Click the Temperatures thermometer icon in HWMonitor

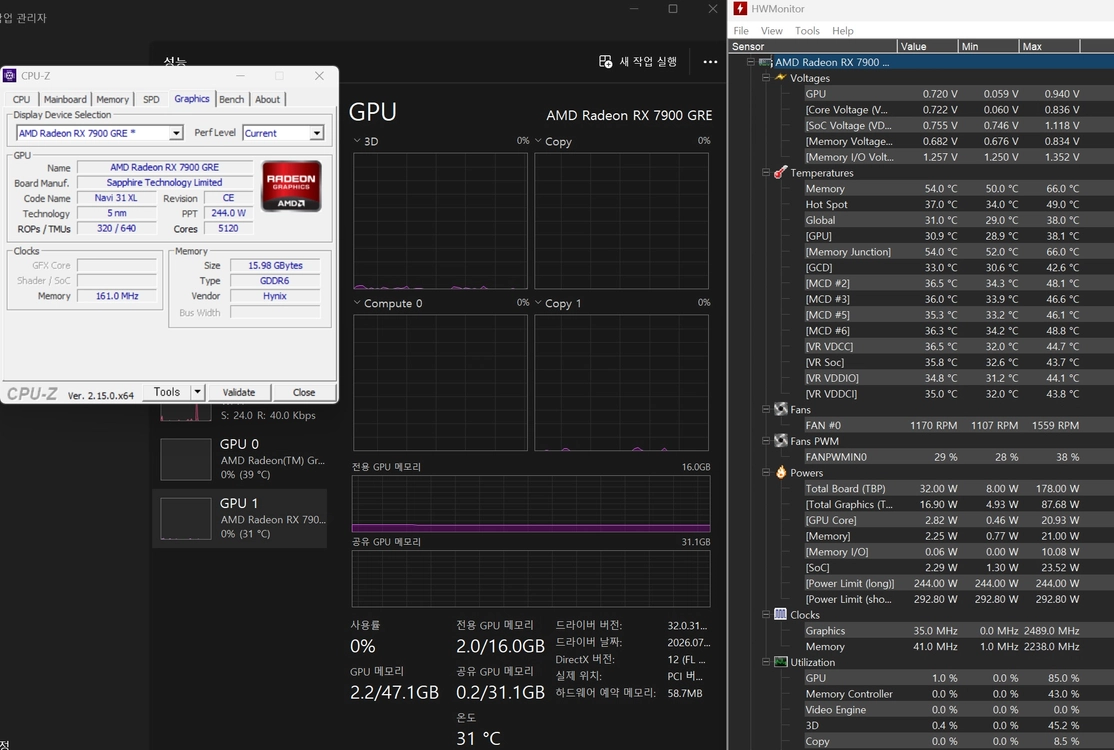pyautogui.click(x=781, y=173)
